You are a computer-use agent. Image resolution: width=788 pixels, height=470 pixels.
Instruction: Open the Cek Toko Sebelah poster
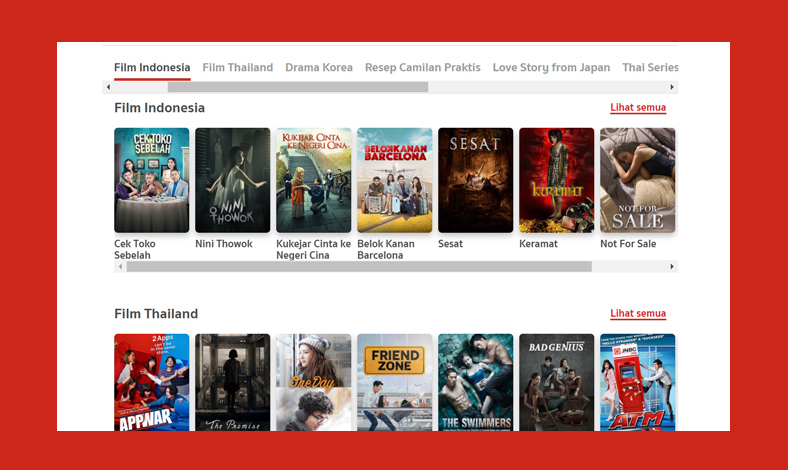tap(152, 180)
